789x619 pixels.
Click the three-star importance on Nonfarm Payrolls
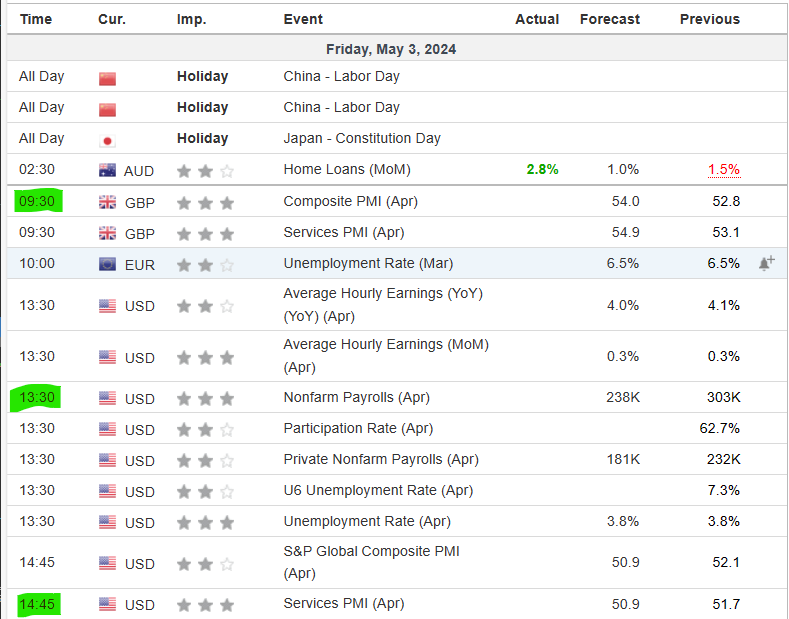(x=205, y=398)
